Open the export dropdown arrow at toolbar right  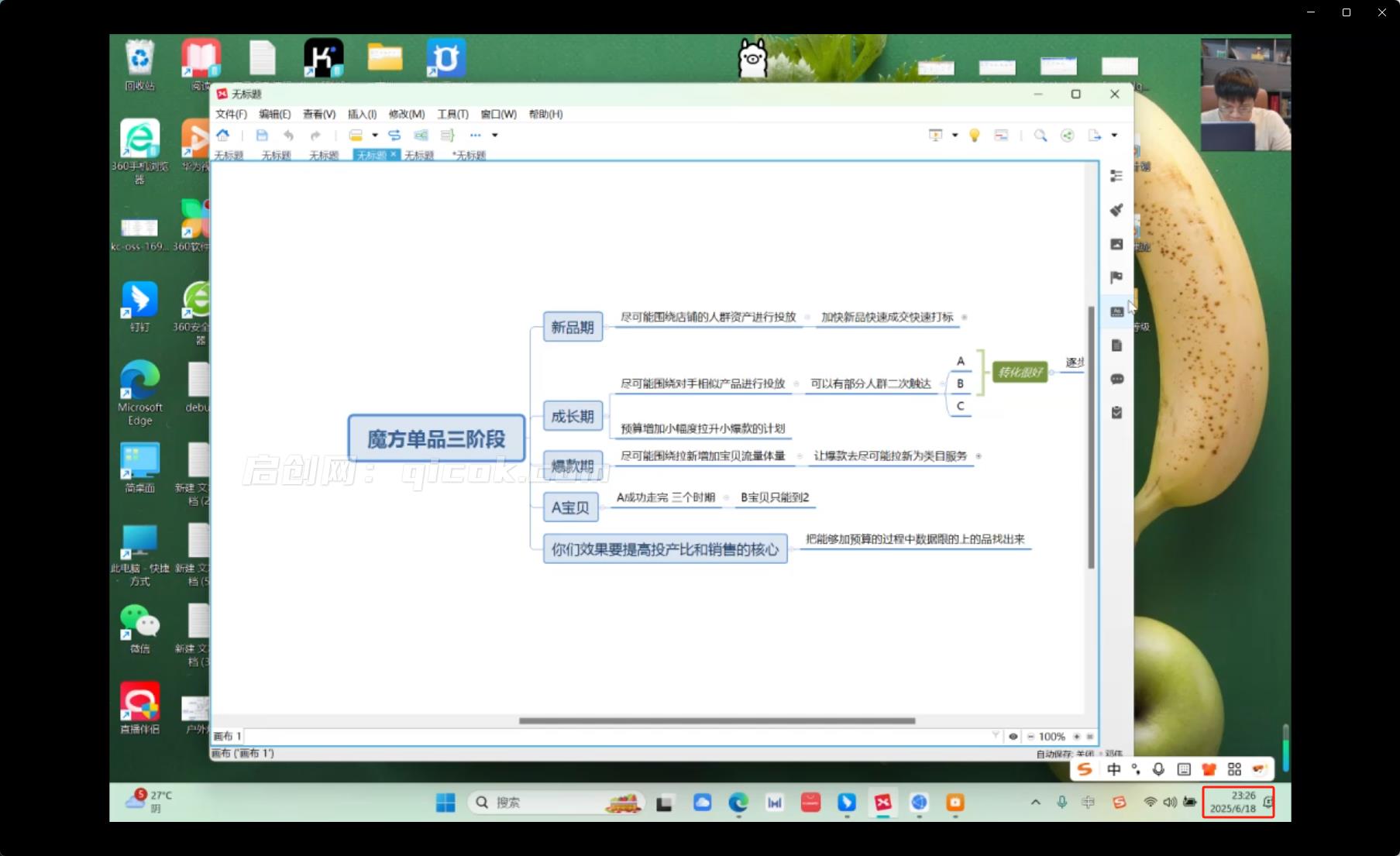click(1114, 136)
